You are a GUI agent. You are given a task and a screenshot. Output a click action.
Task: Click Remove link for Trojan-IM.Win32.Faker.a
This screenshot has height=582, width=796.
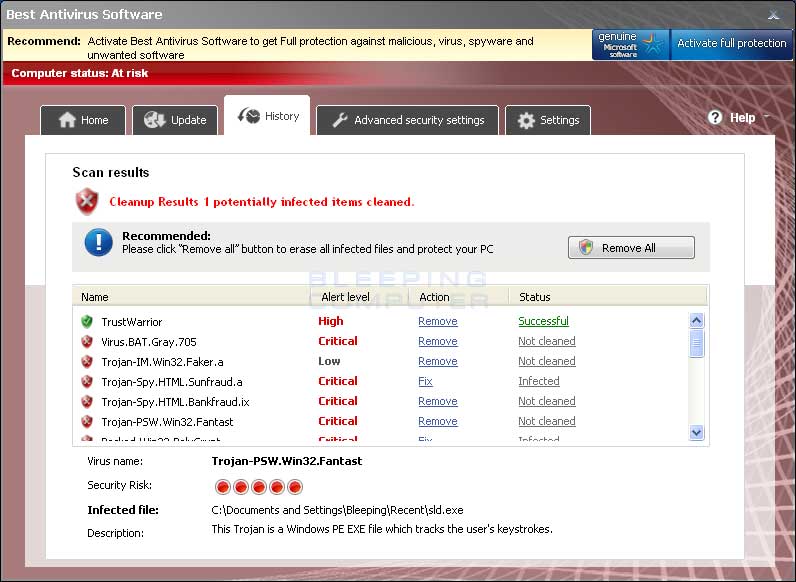point(438,361)
